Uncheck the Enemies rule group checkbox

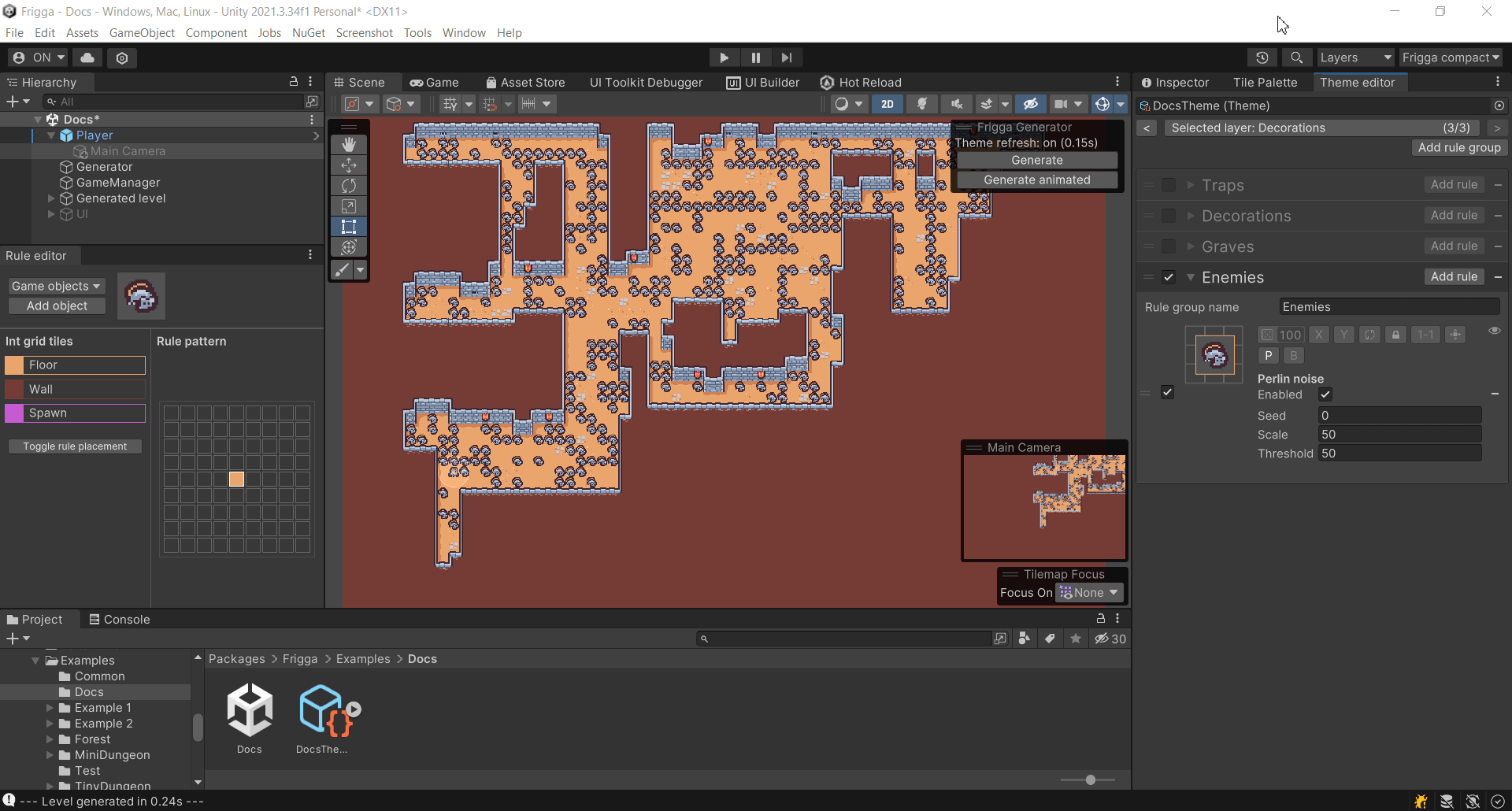tap(1169, 277)
